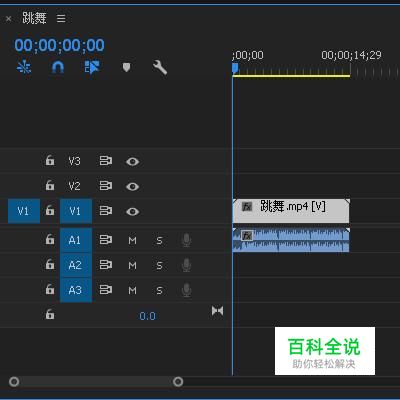Click right handle of zoom scrollbar
This screenshot has height=400, width=400.
(x=178, y=381)
